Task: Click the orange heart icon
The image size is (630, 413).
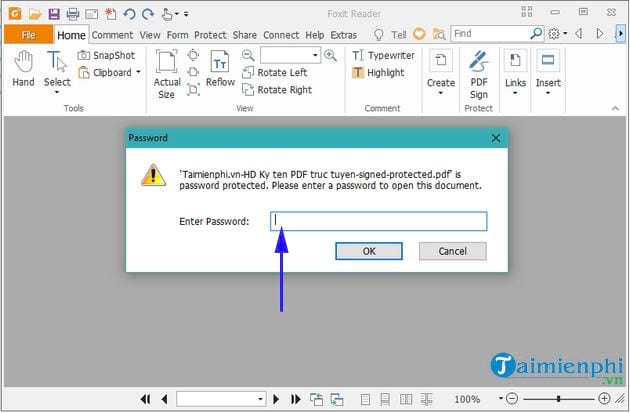Action: coord(419,34)
